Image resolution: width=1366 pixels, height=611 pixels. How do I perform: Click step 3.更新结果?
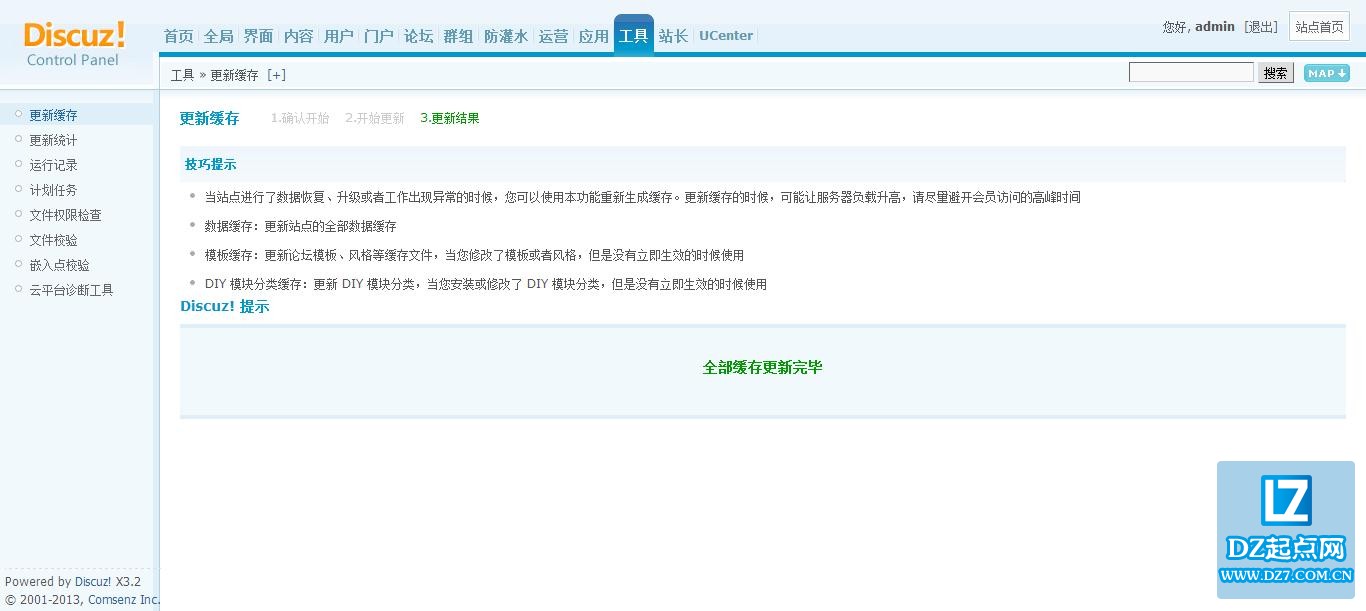[450, 118]
